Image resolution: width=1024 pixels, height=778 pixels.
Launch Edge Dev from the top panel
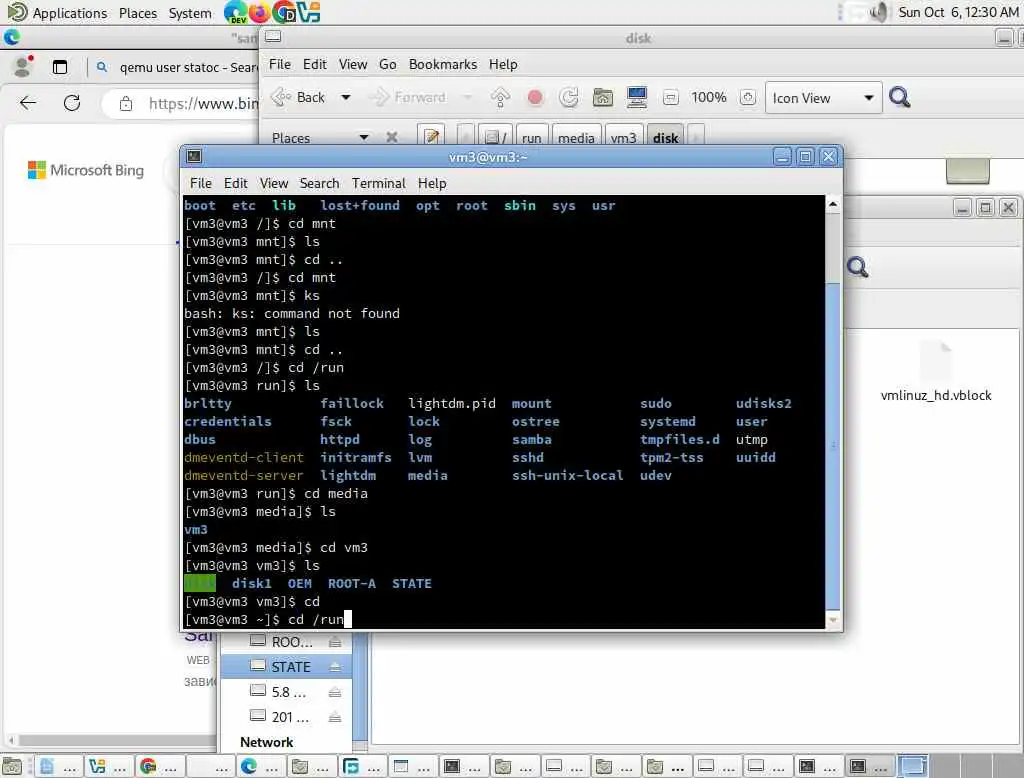click(x=235, y=12)
